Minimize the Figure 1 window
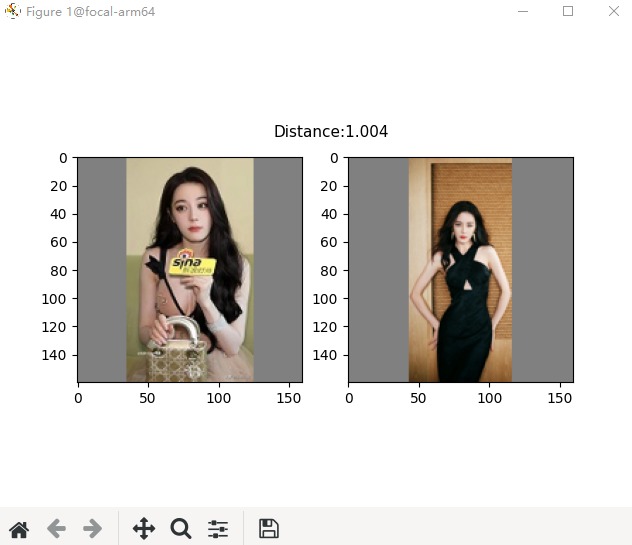This screenshot has height=545, width=632. coord(523,12)
